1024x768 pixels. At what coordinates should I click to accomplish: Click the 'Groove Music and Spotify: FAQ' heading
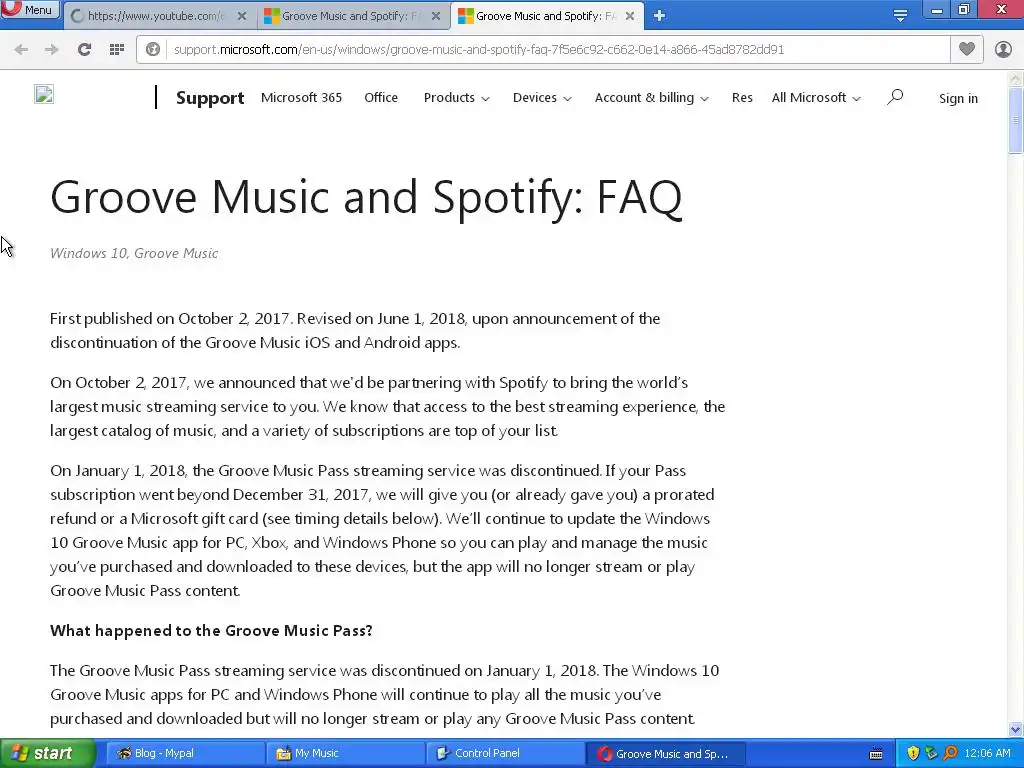pos(366,197)
